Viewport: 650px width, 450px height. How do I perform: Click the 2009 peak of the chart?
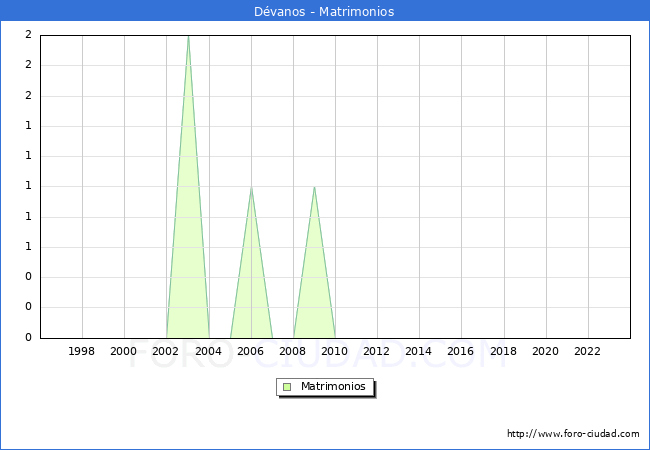point(315,188)
